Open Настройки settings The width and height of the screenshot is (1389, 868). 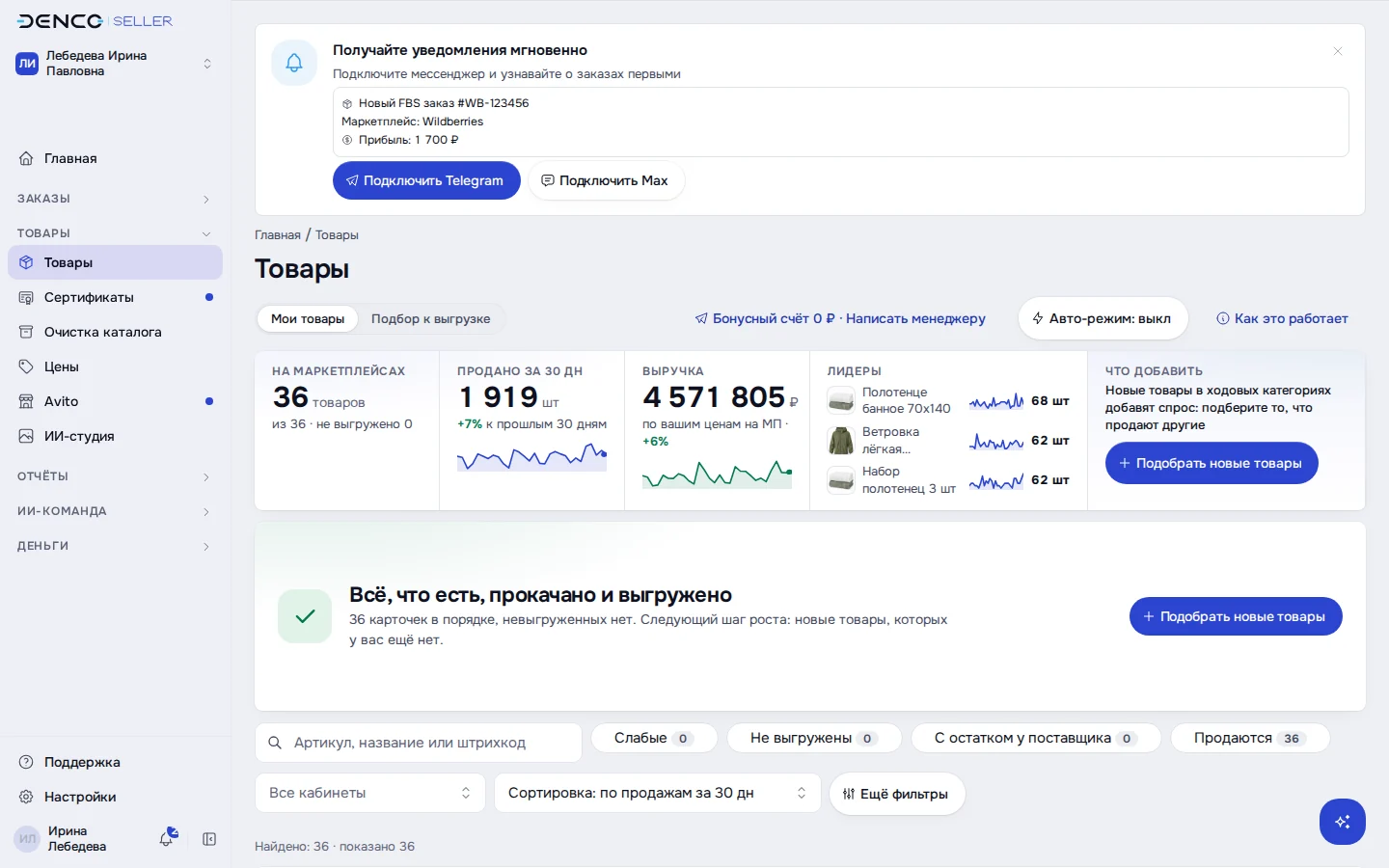coord(115,797)
